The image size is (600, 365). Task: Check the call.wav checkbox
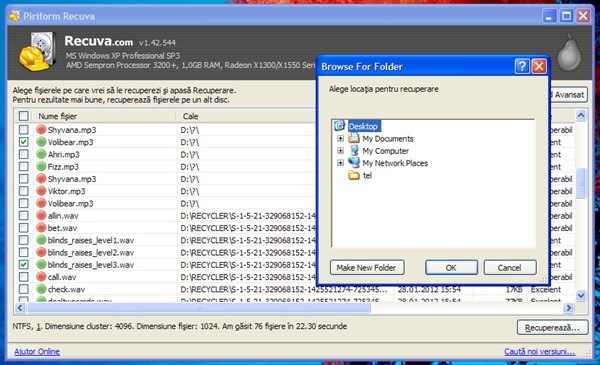23,277
